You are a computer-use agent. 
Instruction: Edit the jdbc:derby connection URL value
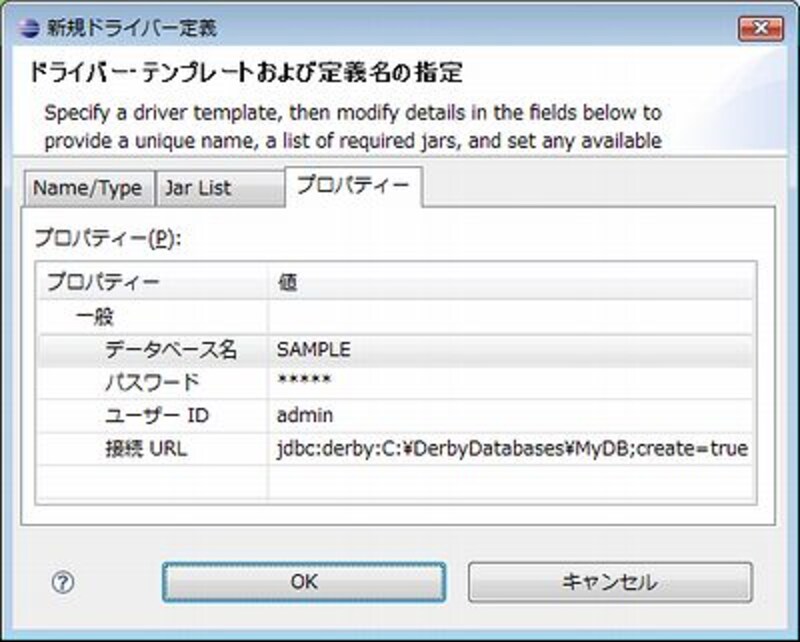point(512,448)
